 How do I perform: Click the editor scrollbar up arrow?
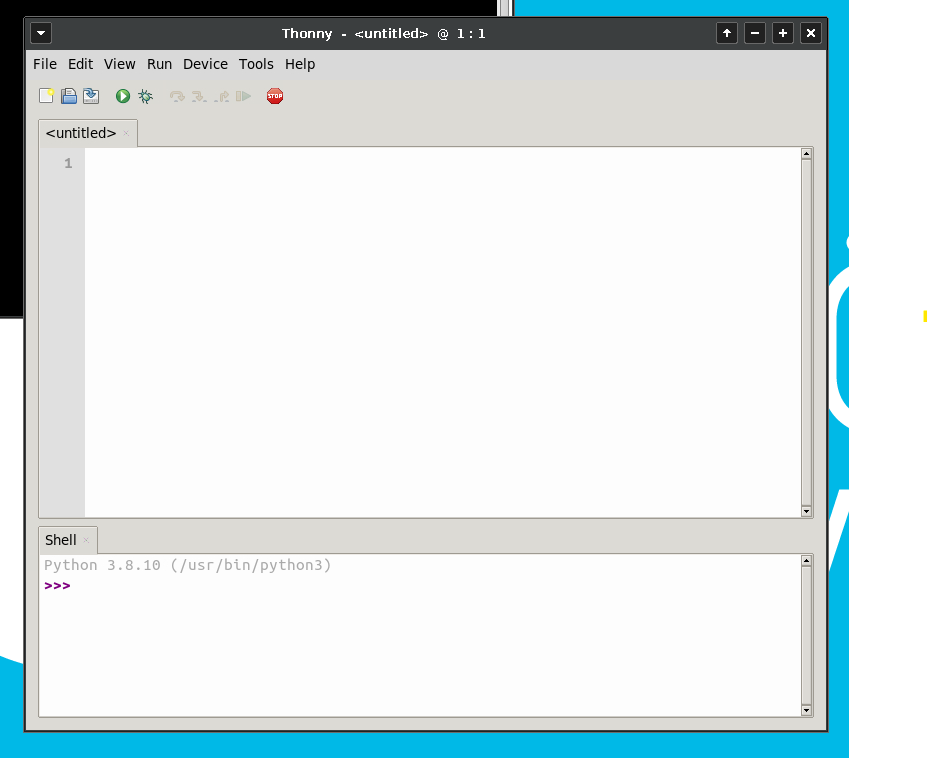tap(806, 154)
